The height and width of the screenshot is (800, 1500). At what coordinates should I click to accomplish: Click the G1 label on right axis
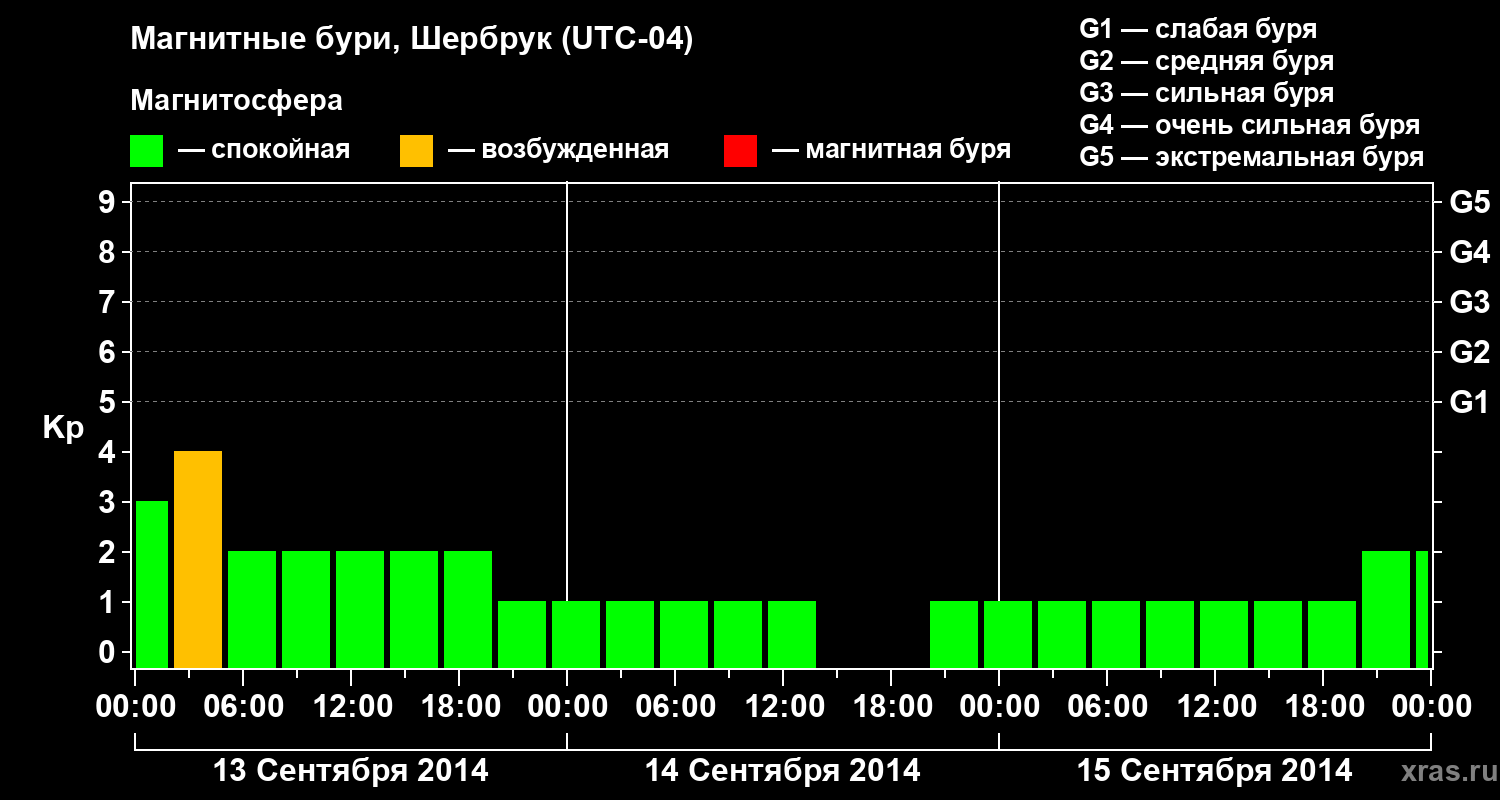(1469, 402)
